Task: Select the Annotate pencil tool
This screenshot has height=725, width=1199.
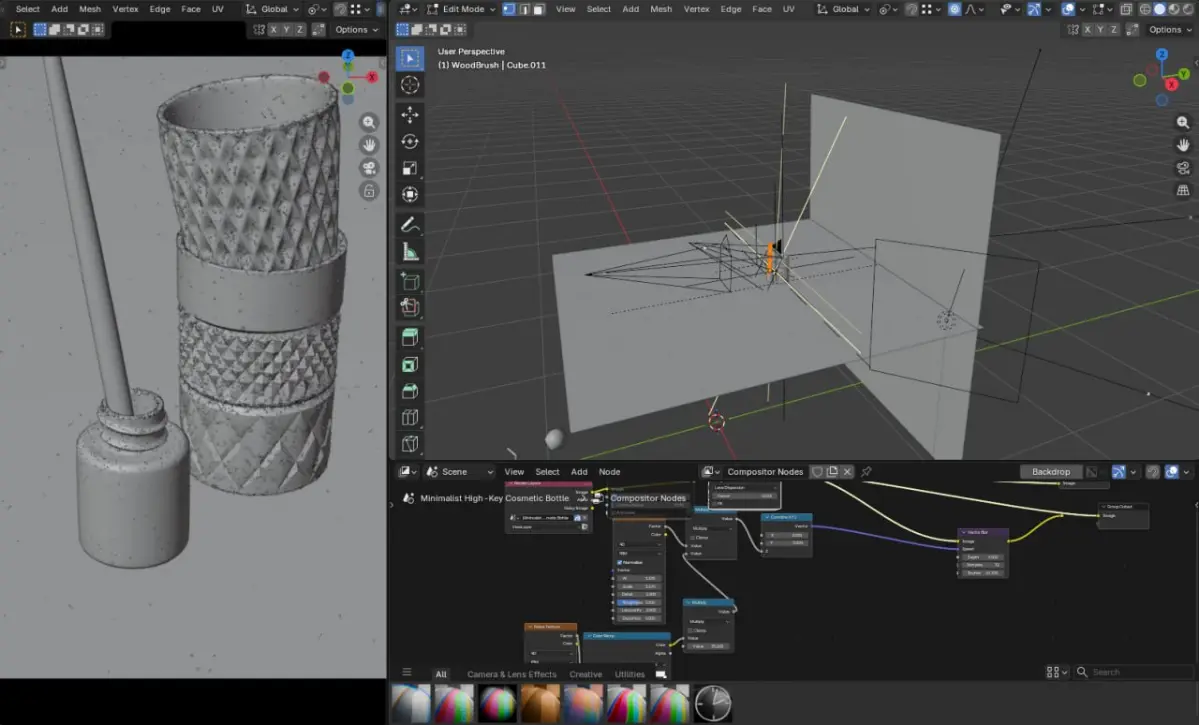Action: click(x=410, y=225)
